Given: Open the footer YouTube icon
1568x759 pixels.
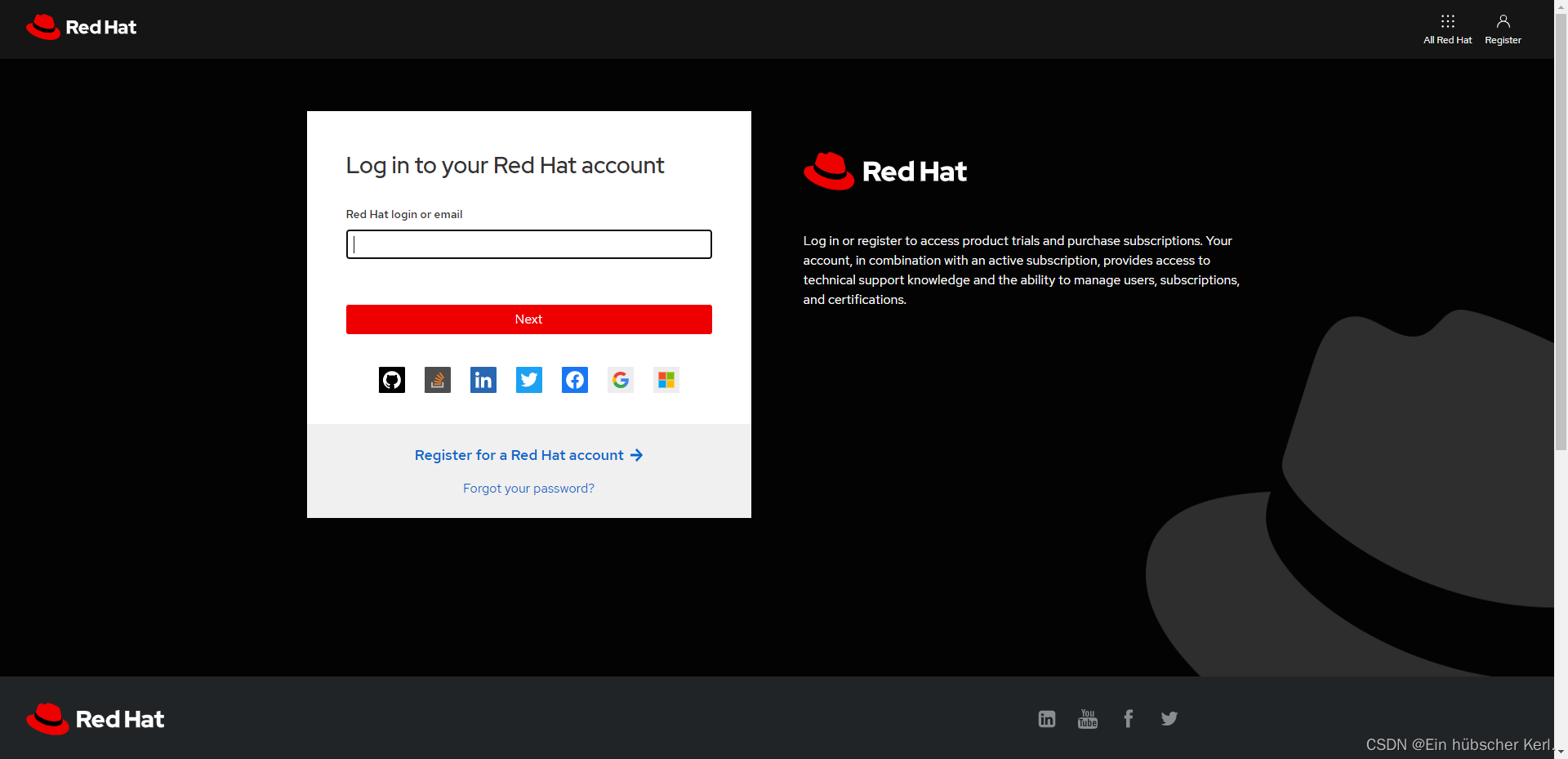Looking at the screenshot, I should click(1088, 719).
